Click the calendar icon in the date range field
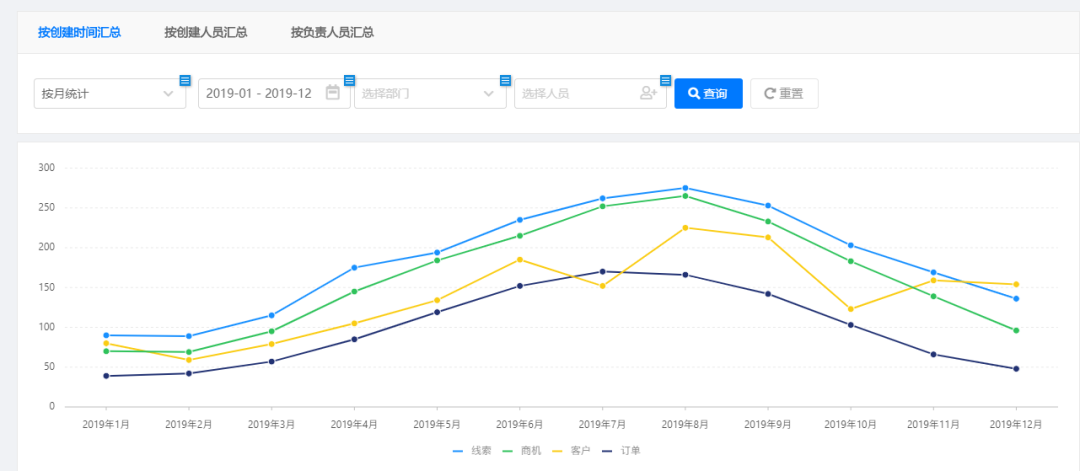Screen dimensions: 1080x471 [x=333, y=93]
